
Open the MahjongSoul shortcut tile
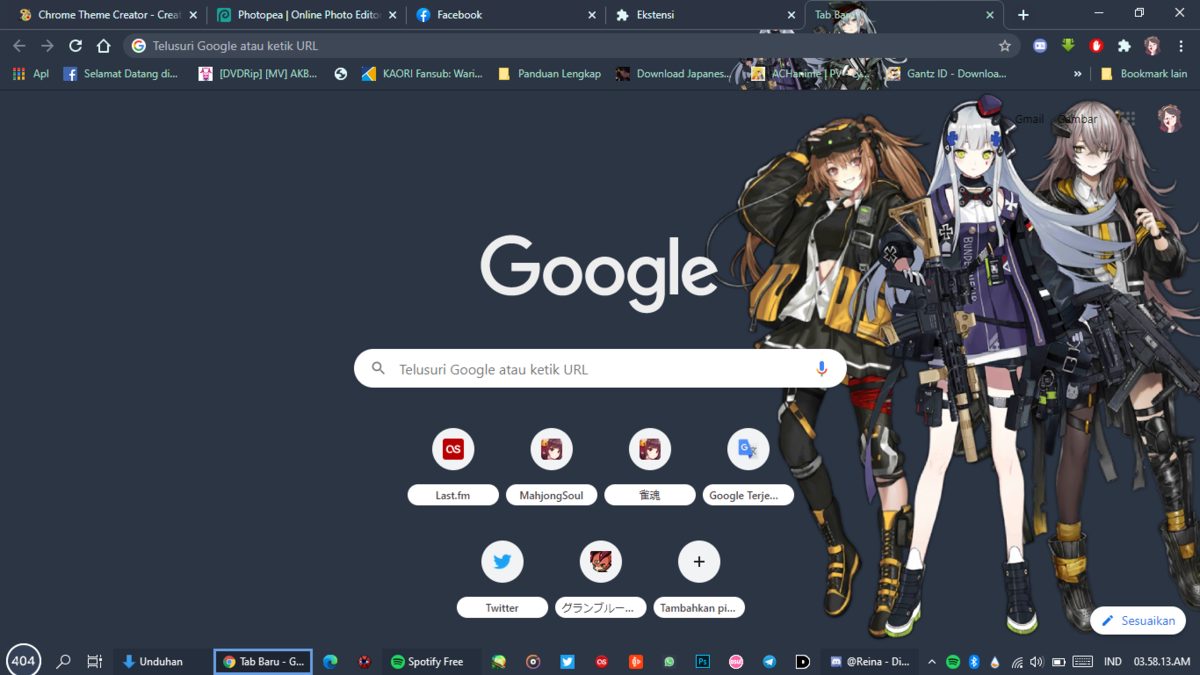coord(551,449)
